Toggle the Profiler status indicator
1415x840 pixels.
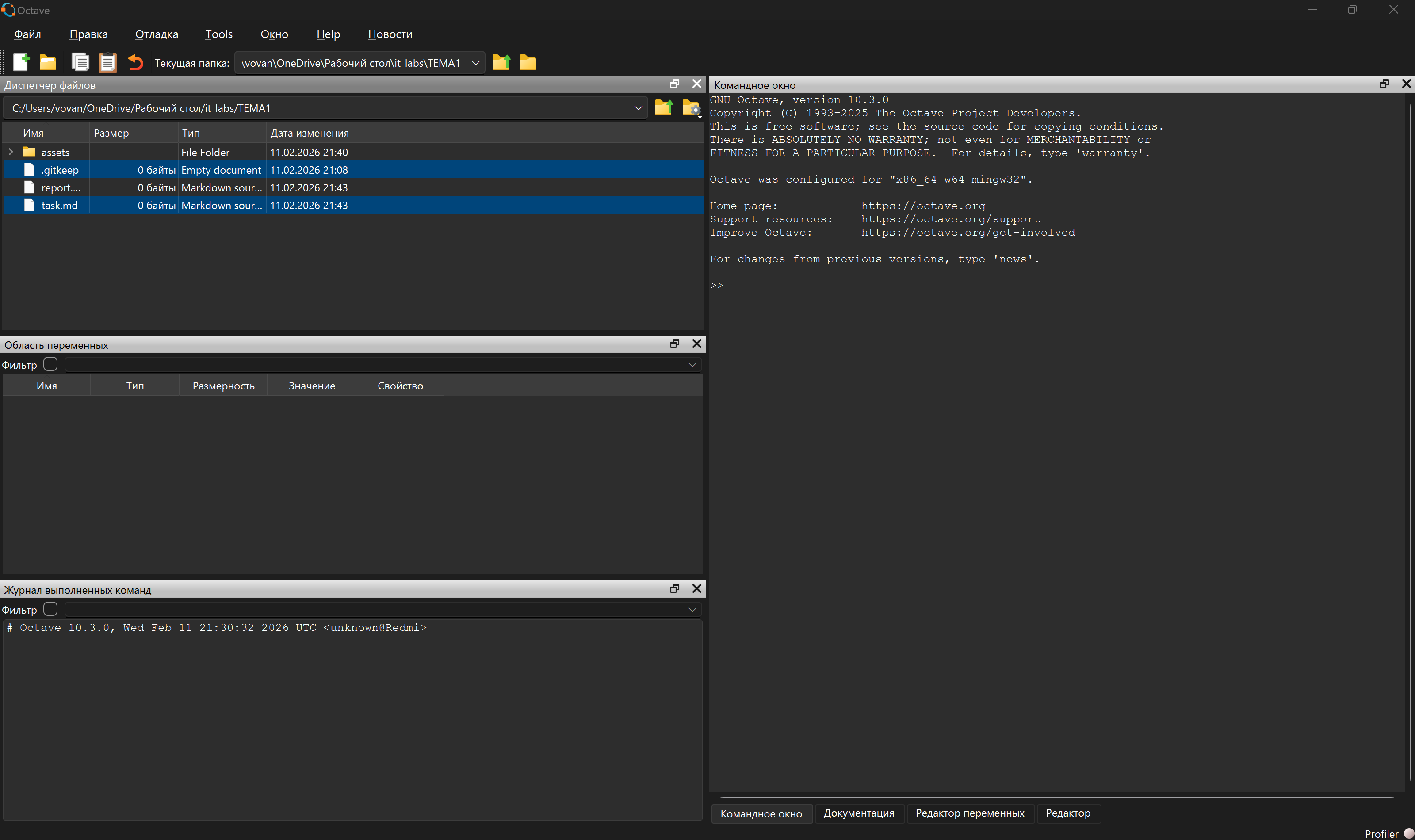click(1408, 833)
